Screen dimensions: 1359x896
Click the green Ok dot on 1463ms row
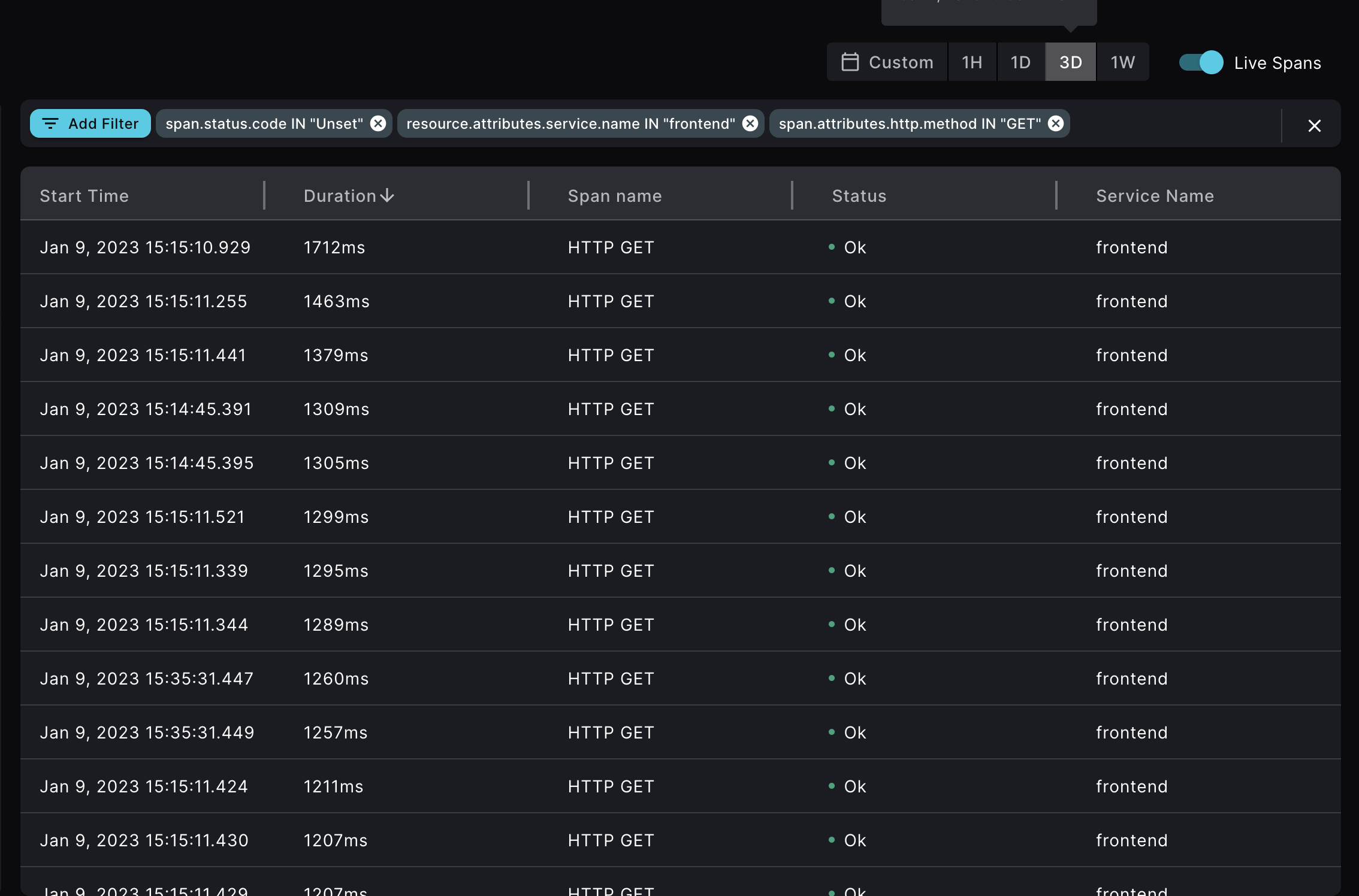click(x=831, y=301)
